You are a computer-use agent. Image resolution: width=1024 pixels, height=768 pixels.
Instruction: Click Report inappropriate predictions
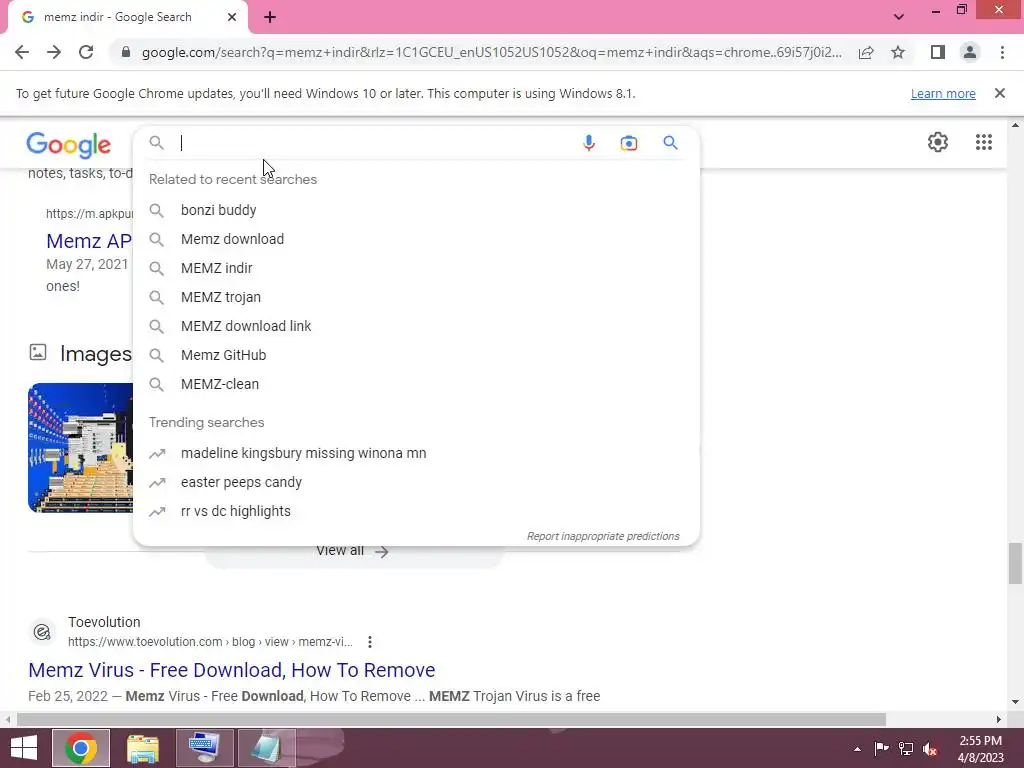tap(603, 536)
